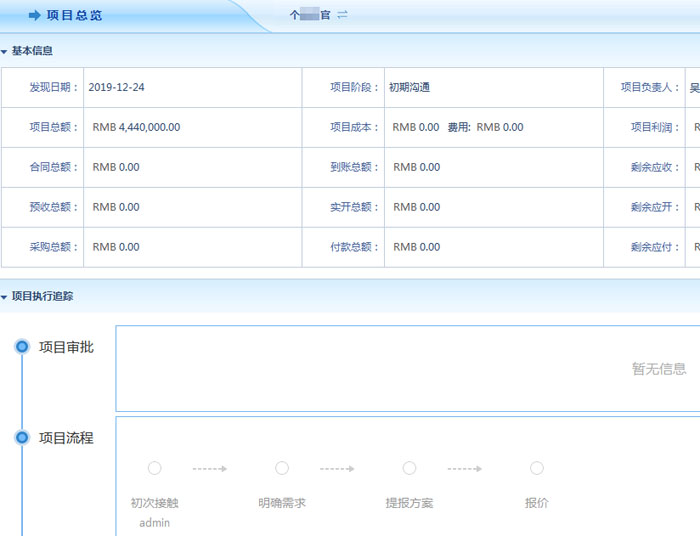Click the 项目流程 timeline node dot

22,437
